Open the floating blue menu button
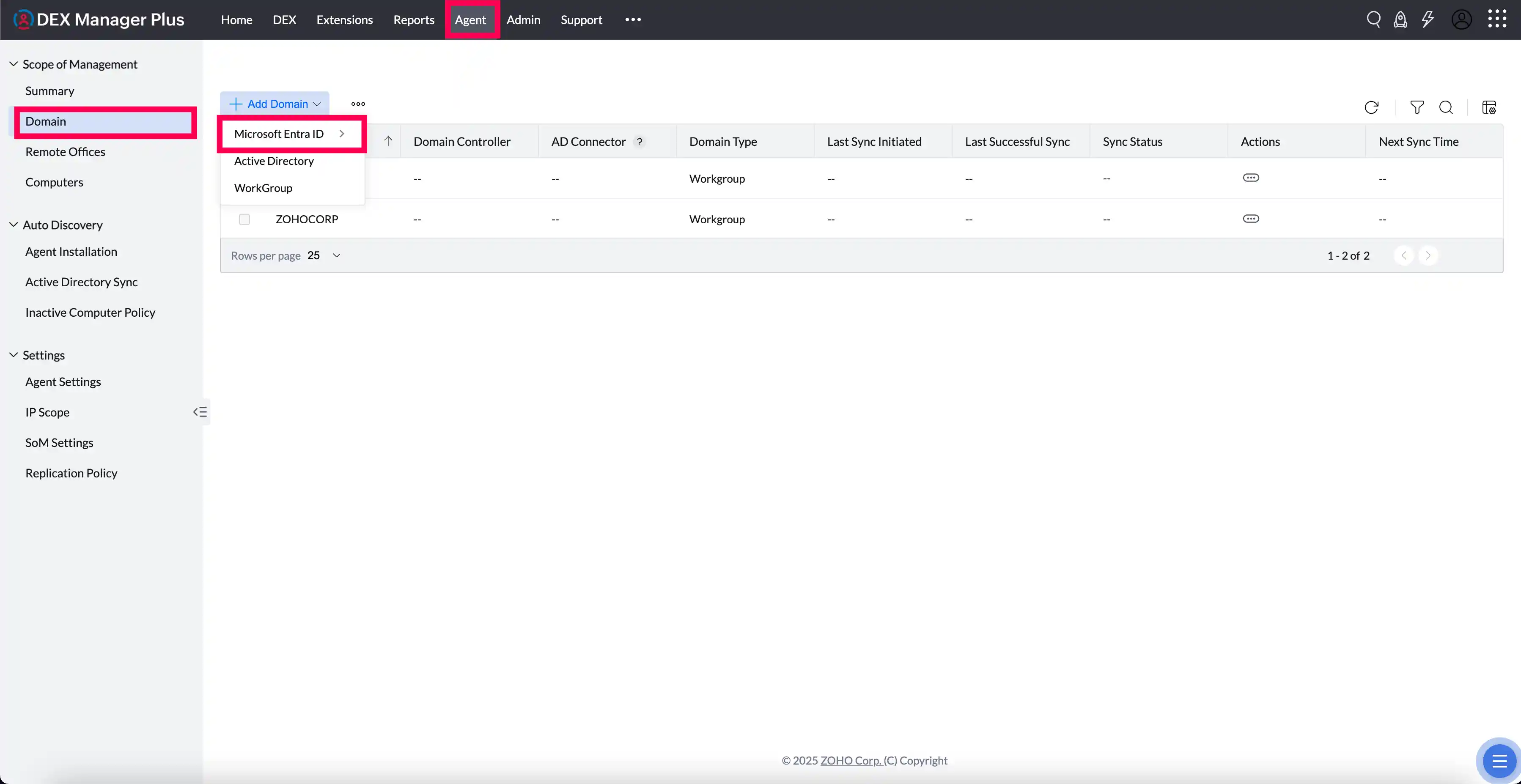Screen dimensions: 1521x784 [x=1499, y=760]
